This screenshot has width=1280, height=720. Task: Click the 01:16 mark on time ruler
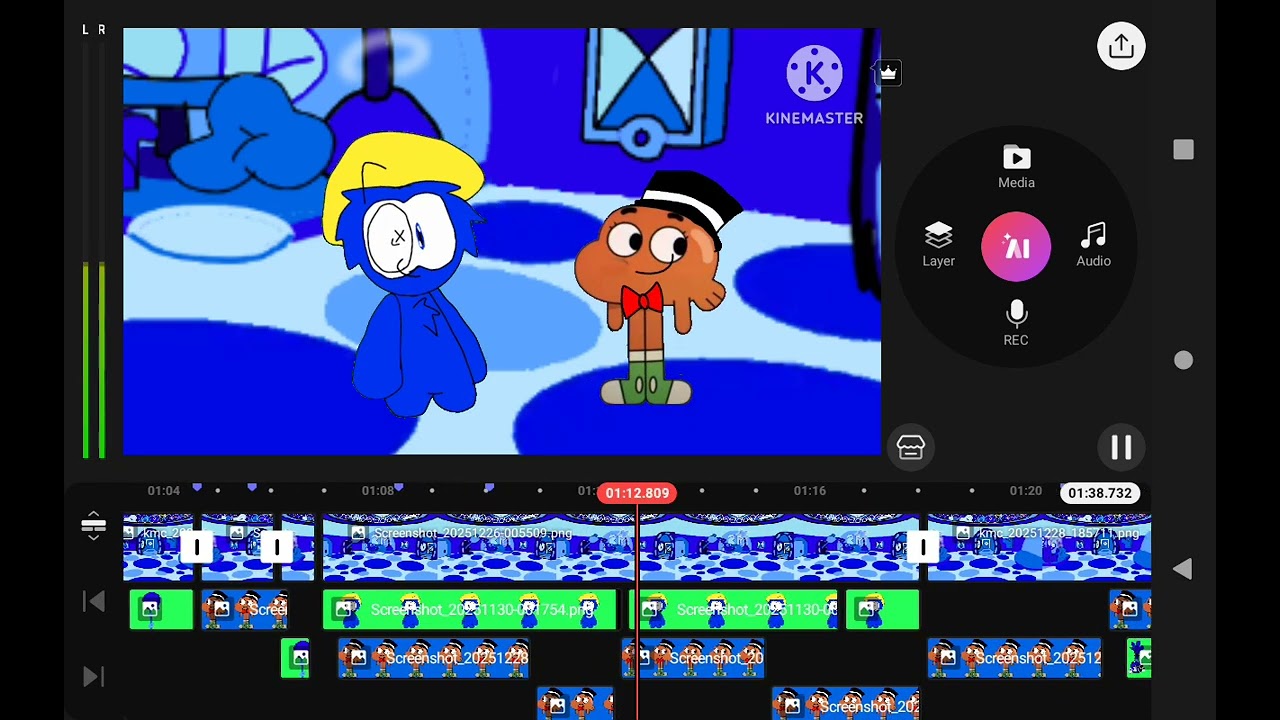click(809, 491)
